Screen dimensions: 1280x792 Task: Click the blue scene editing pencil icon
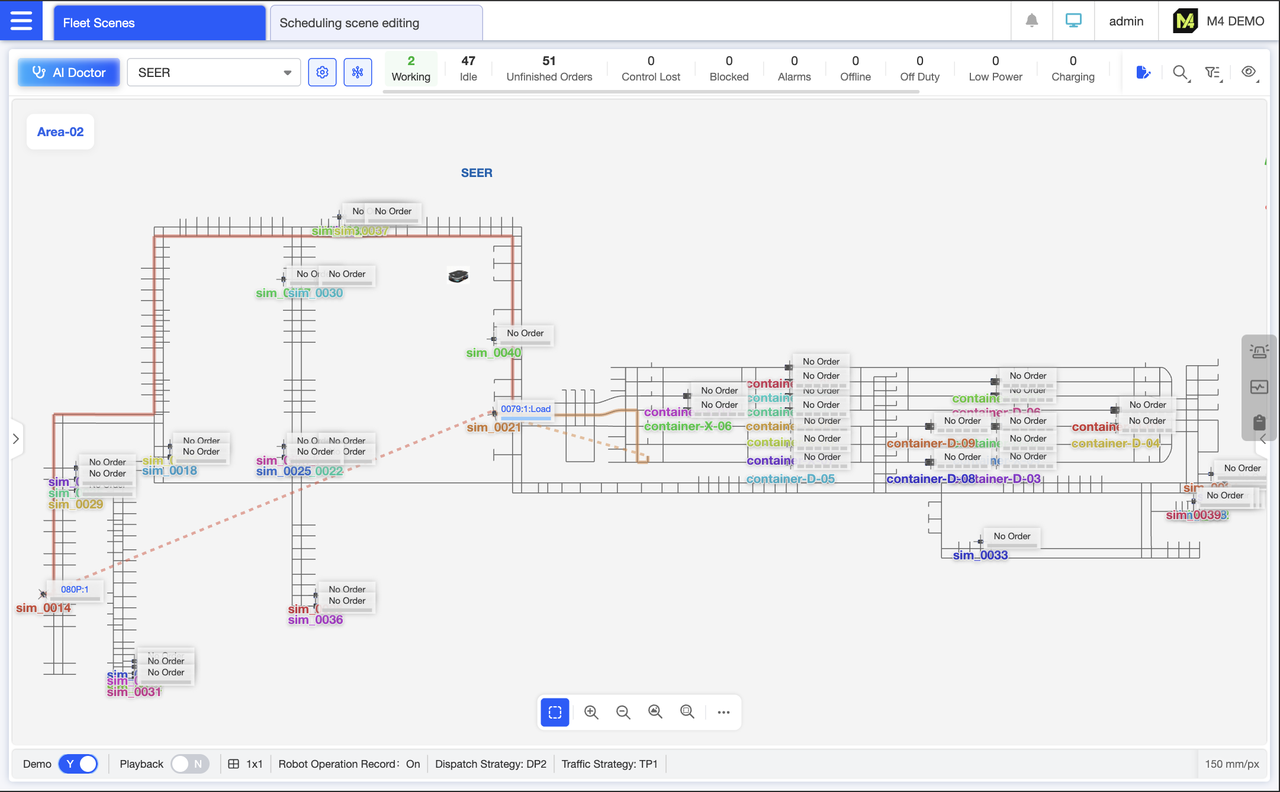1143,72
